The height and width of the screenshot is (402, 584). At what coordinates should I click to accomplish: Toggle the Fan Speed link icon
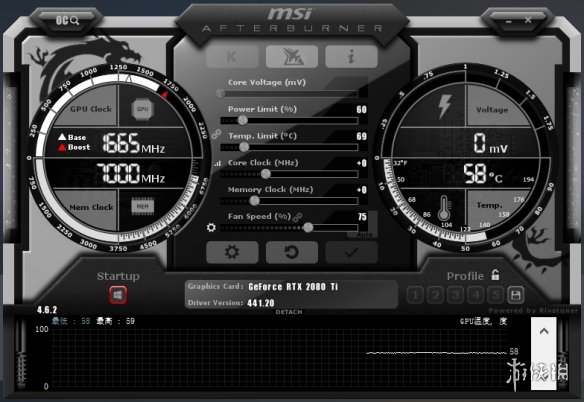click(x=298, y=217)
